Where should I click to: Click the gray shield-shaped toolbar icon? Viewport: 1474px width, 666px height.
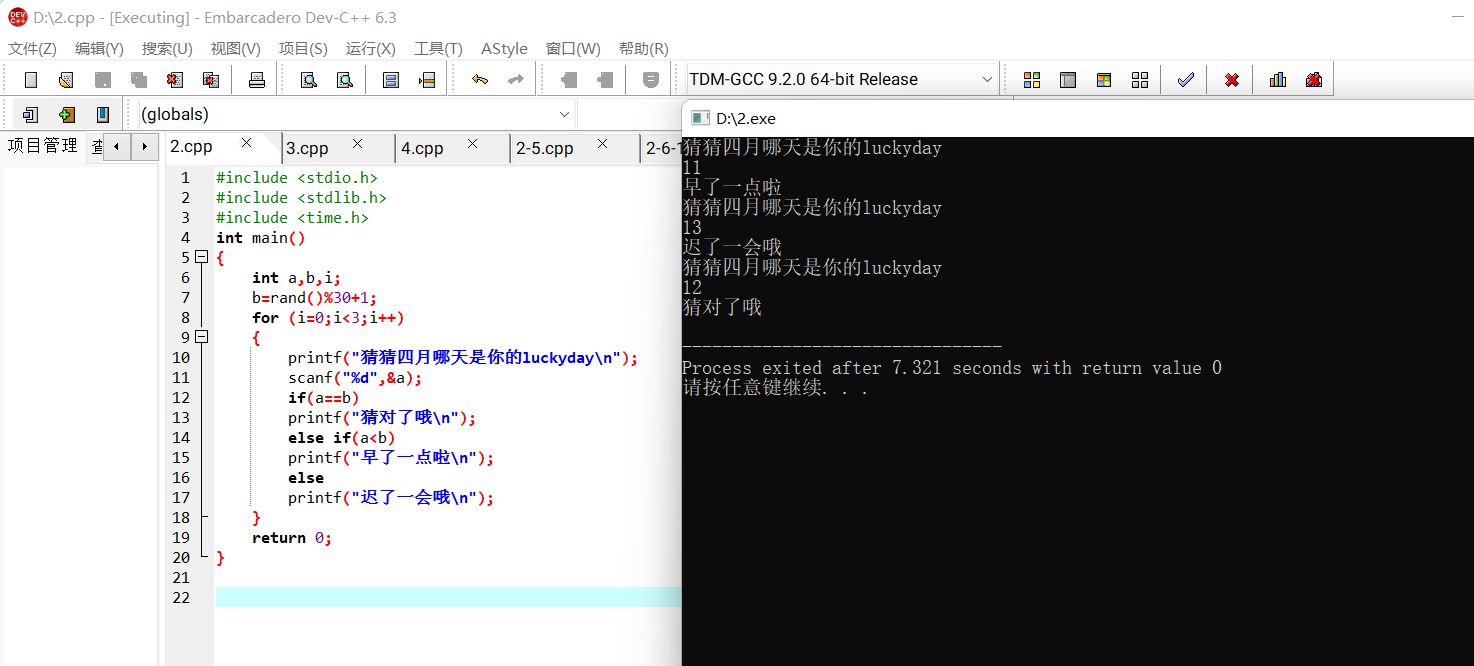[650, 80]
